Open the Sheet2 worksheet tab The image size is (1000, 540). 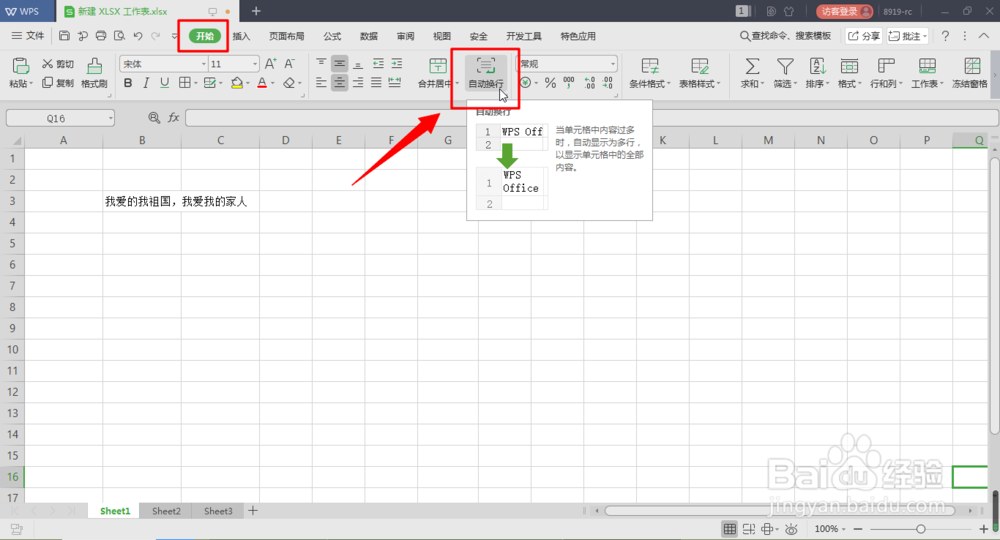166,511
